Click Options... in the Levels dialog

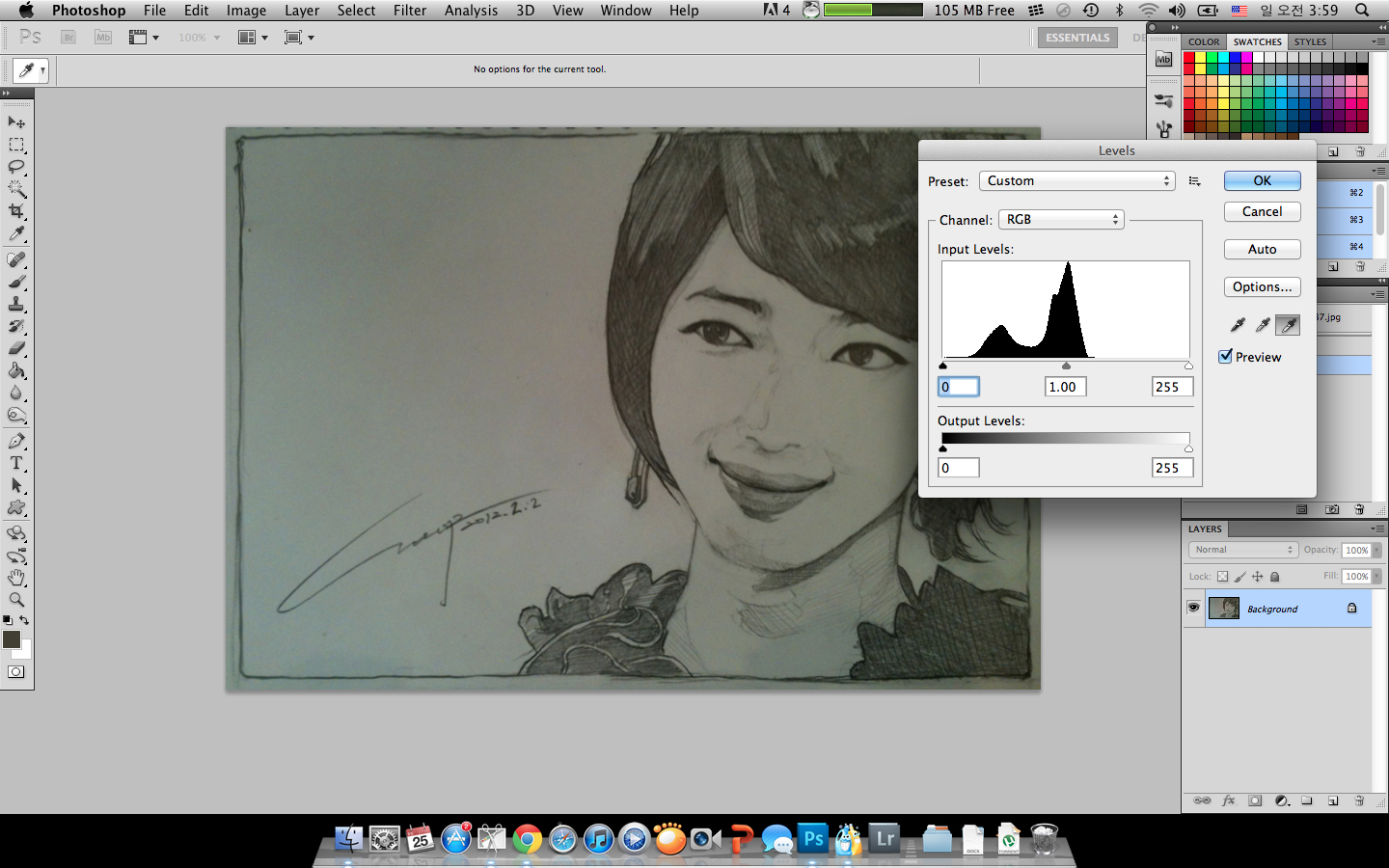click(1263, 286)
